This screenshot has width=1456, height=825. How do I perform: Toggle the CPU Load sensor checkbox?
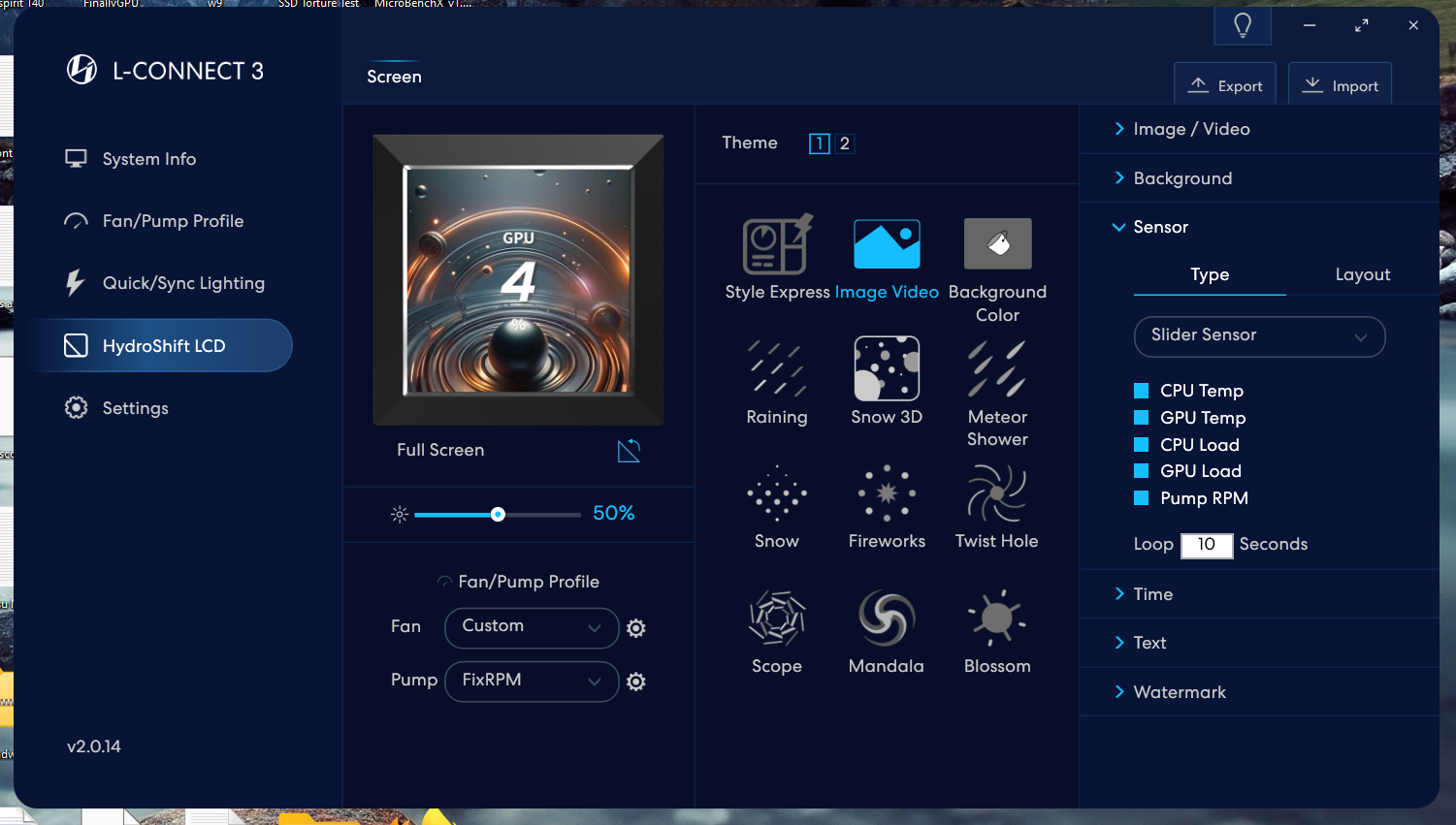point(1142,445)
